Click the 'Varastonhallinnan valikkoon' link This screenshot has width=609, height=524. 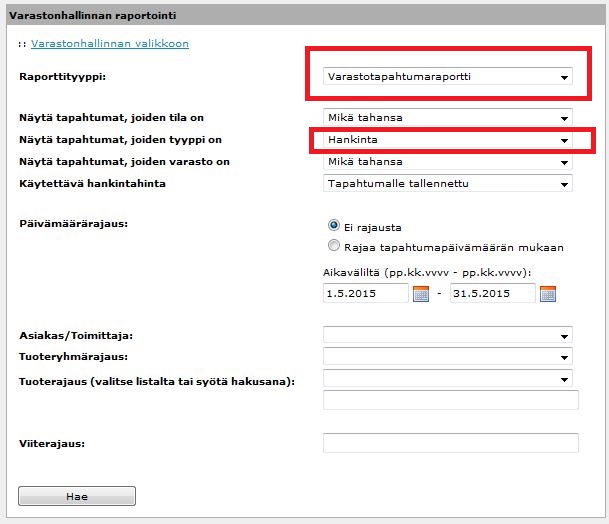click(x=110, y=44)
